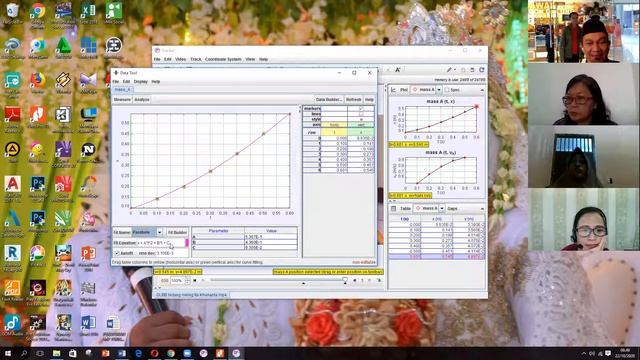The image size is (640, 360).
Task: Open the pencil tool dropdown arrow in Tracker
Action: [x=455, y=70]
